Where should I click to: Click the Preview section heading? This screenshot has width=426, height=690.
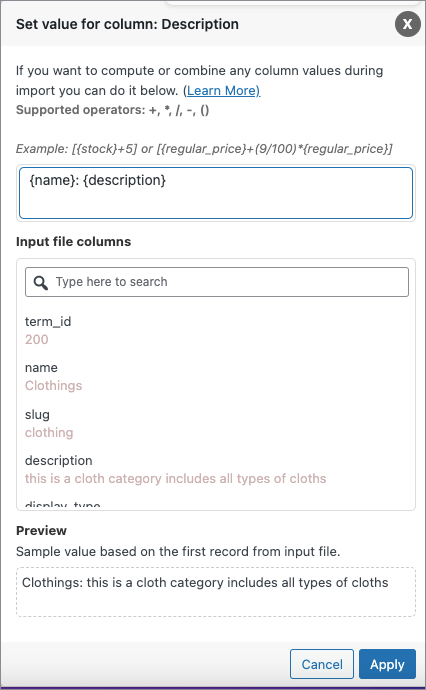[x=41, y=531]
